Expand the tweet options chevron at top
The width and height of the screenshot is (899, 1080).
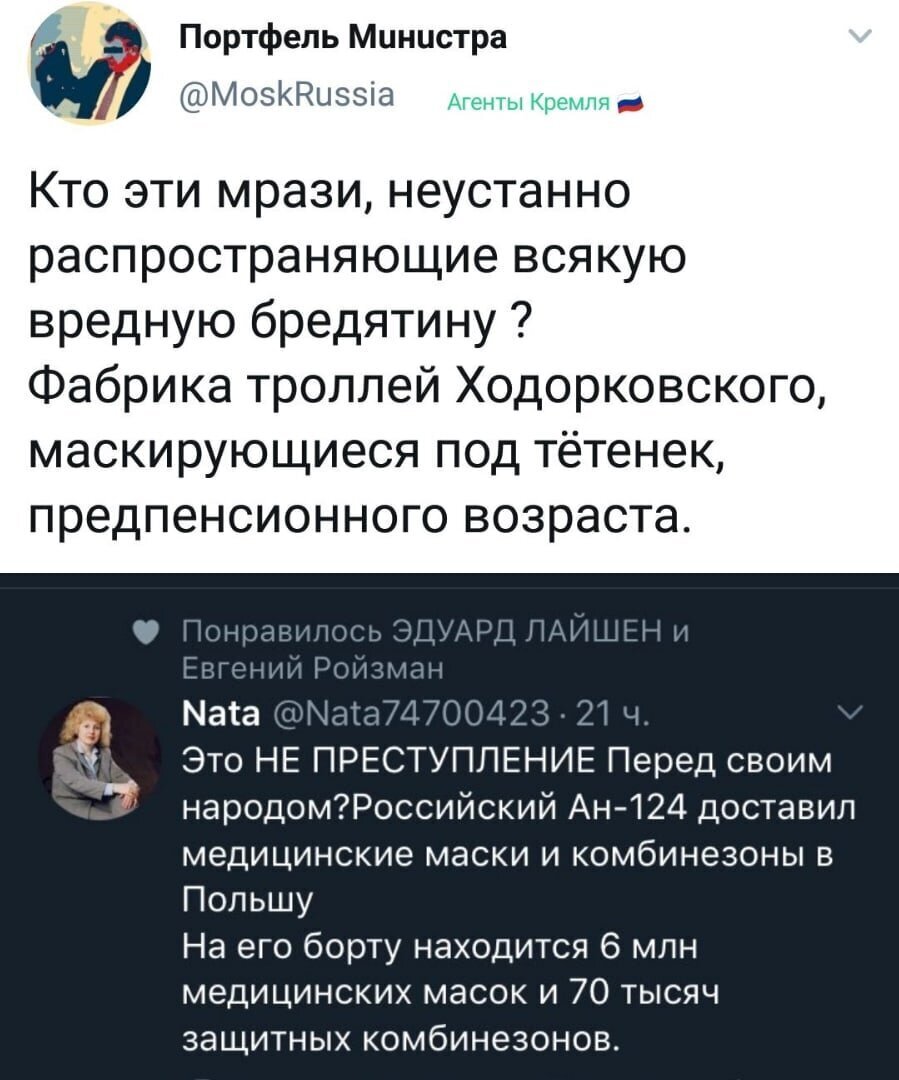pyautogui.click(x=860, y=36)
